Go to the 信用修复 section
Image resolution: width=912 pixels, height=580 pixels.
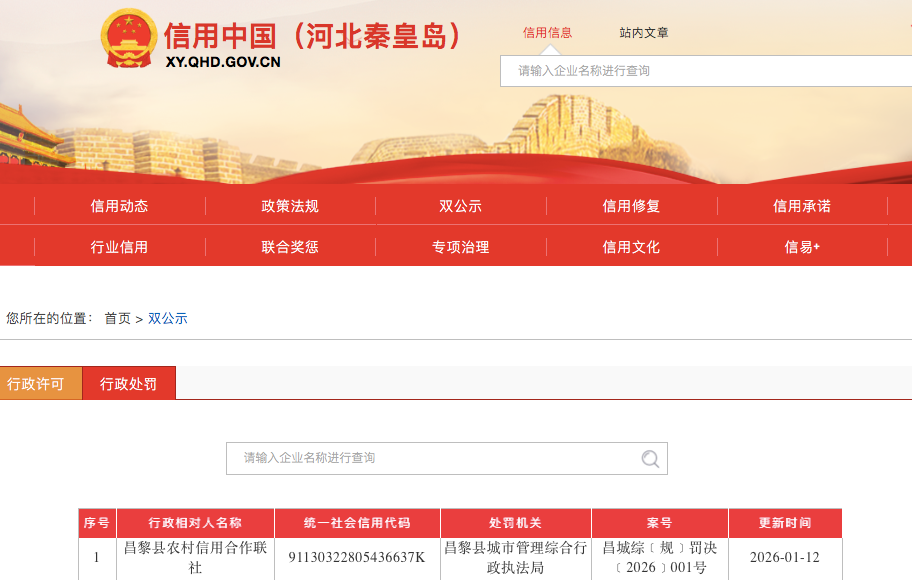(631, 206)
